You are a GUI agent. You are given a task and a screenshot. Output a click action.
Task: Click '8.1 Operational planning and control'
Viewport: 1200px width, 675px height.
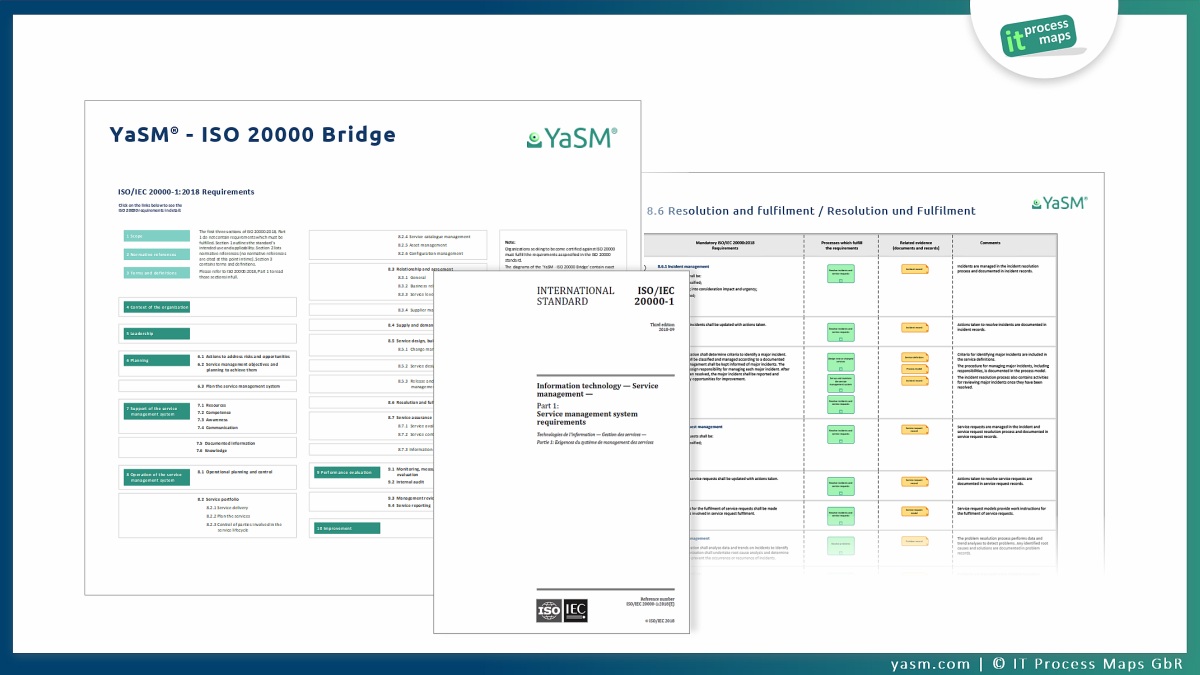234,471
